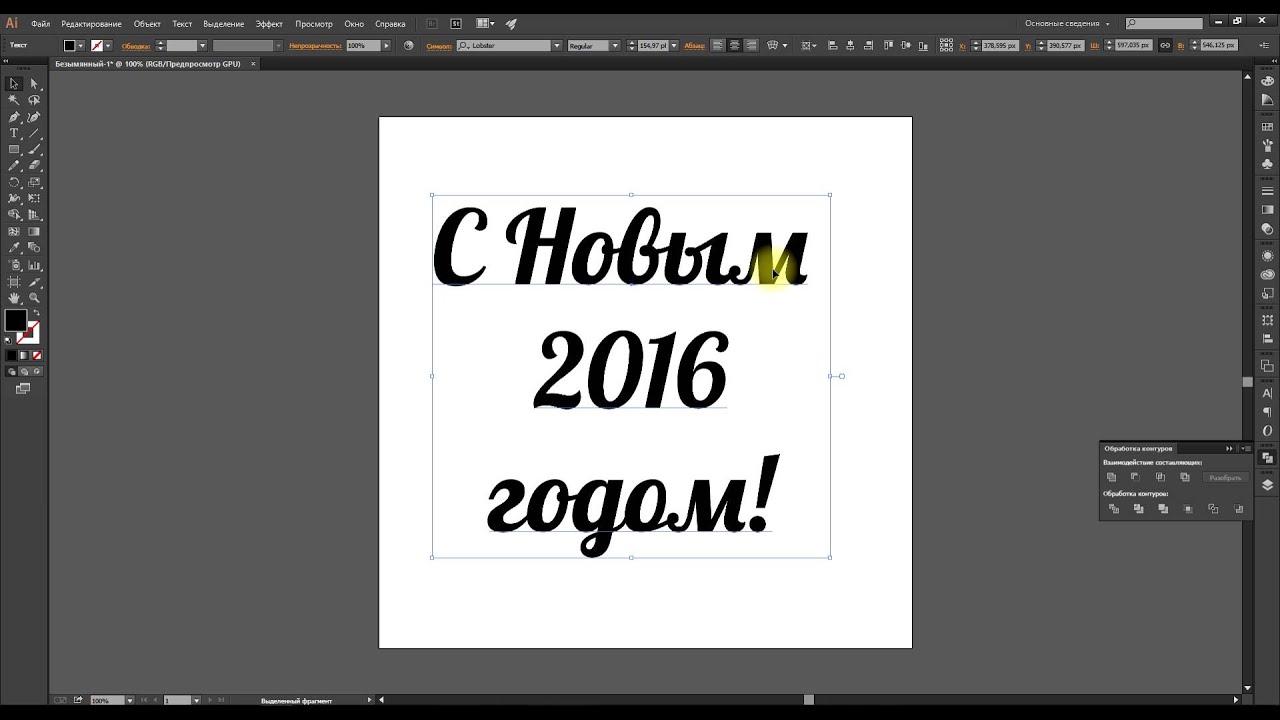1280x720 pixels.
Task: Set paragraph alignment to right
Action: [x=751, y=45]
